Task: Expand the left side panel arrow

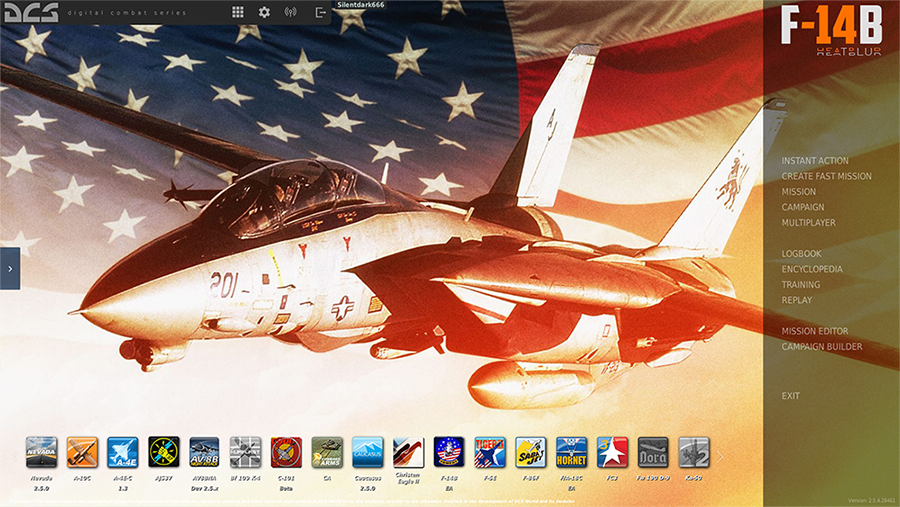Action: pos(10,268)
